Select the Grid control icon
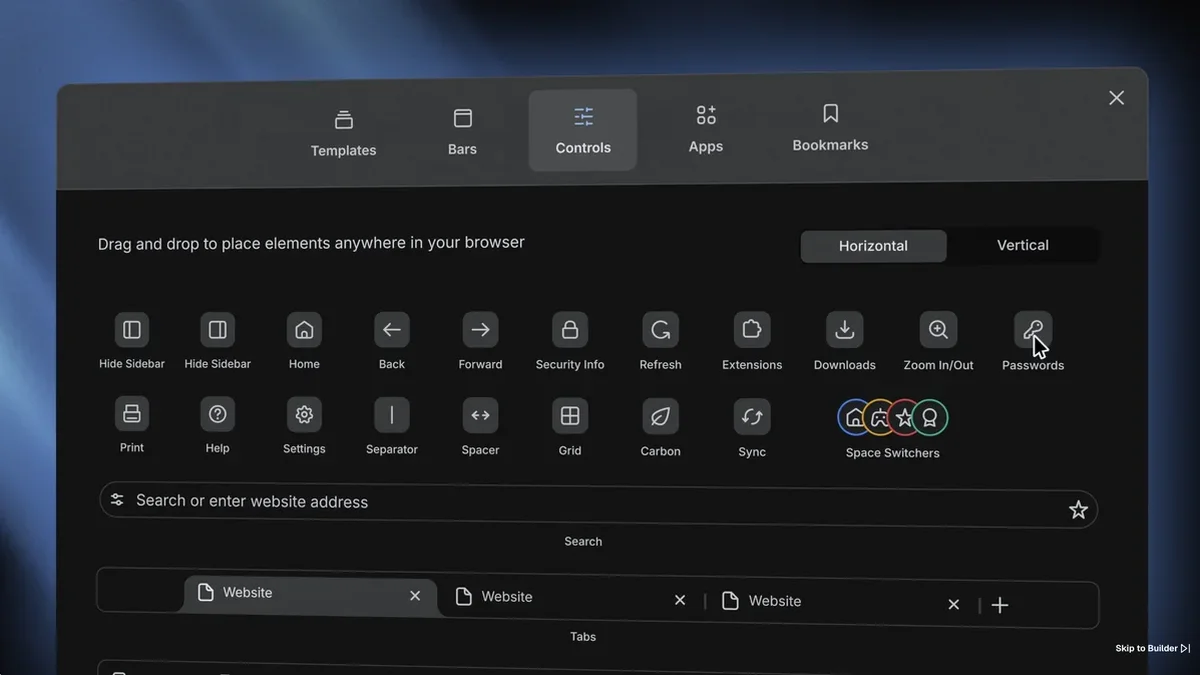The image size is (1200, 675). click(570, 416)
